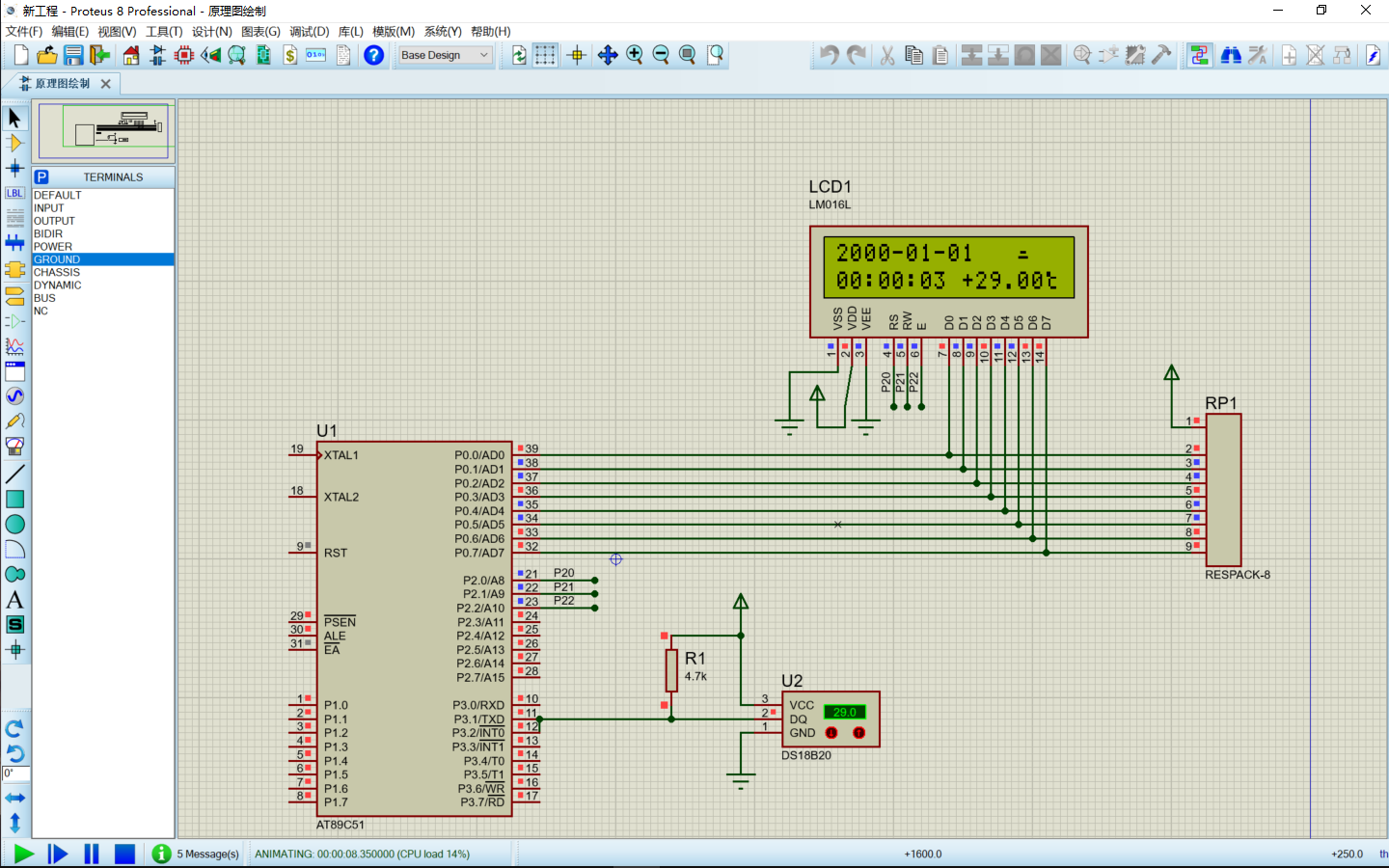Open the 视图(V) menu
Screen dimensions: 1389x868
pyautogui.click(x=117, y=32)
